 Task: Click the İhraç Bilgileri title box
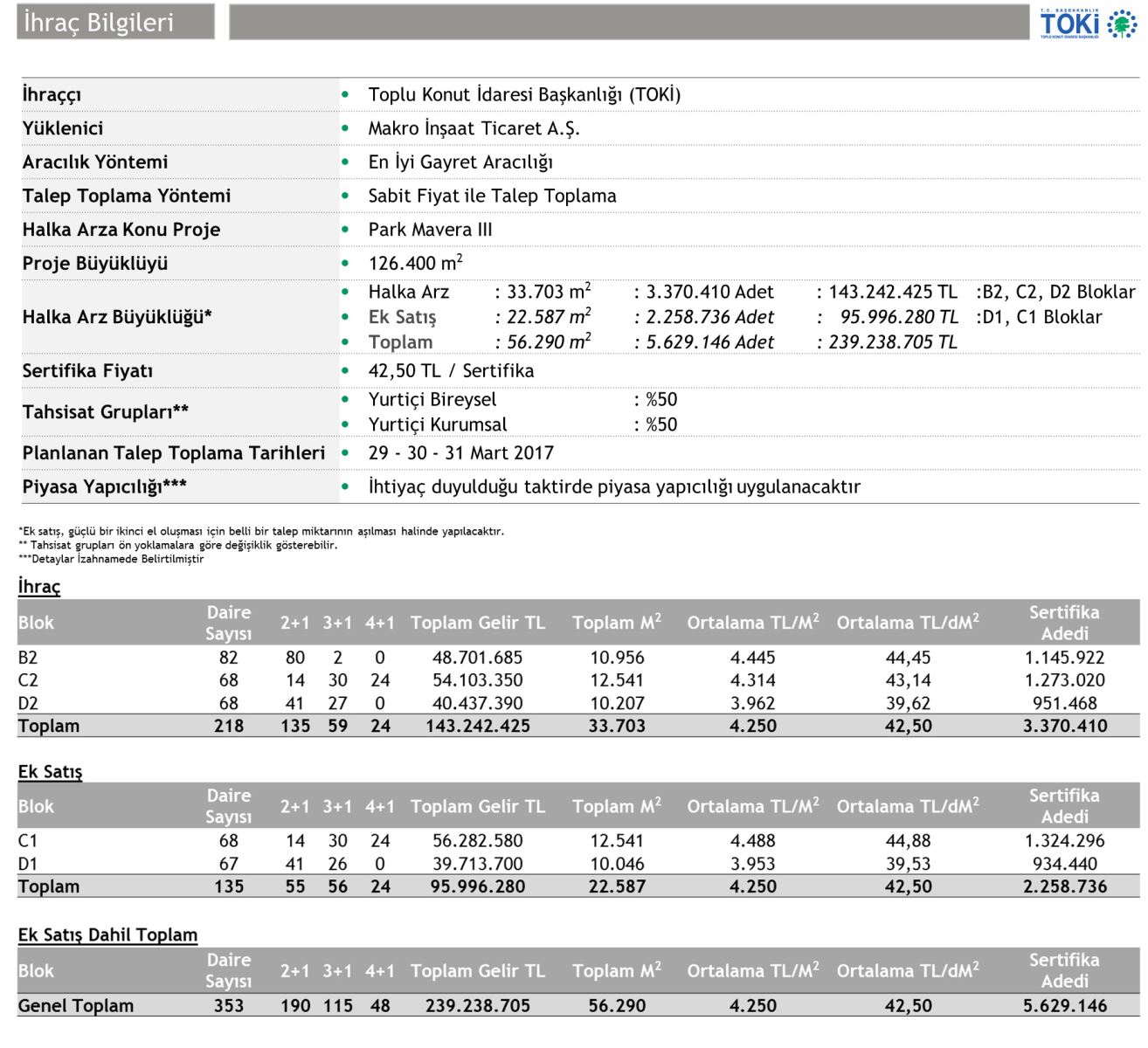coord(115,23)
